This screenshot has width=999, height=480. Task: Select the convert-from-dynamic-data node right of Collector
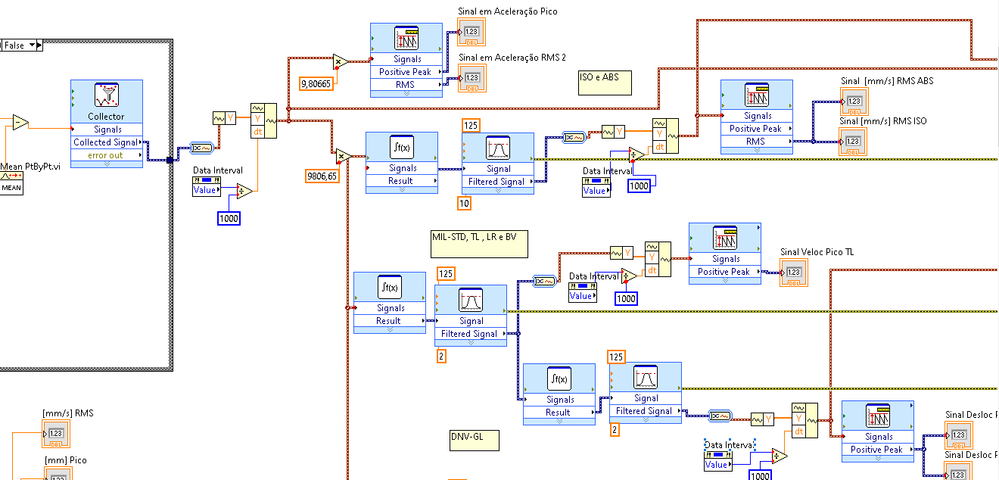pos(203,148)
